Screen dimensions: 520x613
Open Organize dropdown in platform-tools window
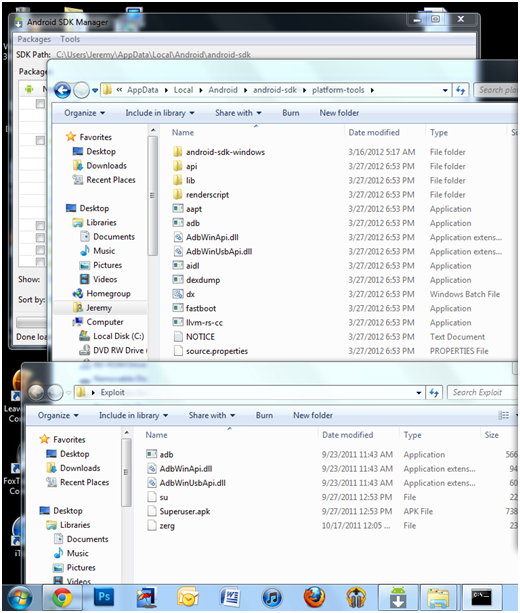point(84,113)
